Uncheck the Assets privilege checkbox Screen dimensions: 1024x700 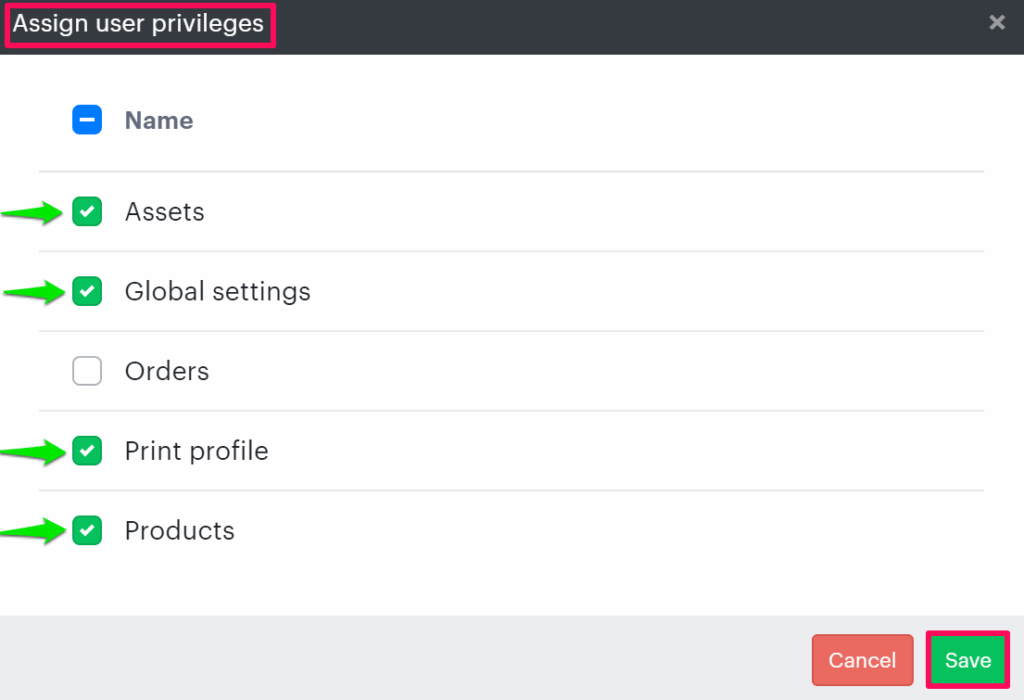click(87, 212)
